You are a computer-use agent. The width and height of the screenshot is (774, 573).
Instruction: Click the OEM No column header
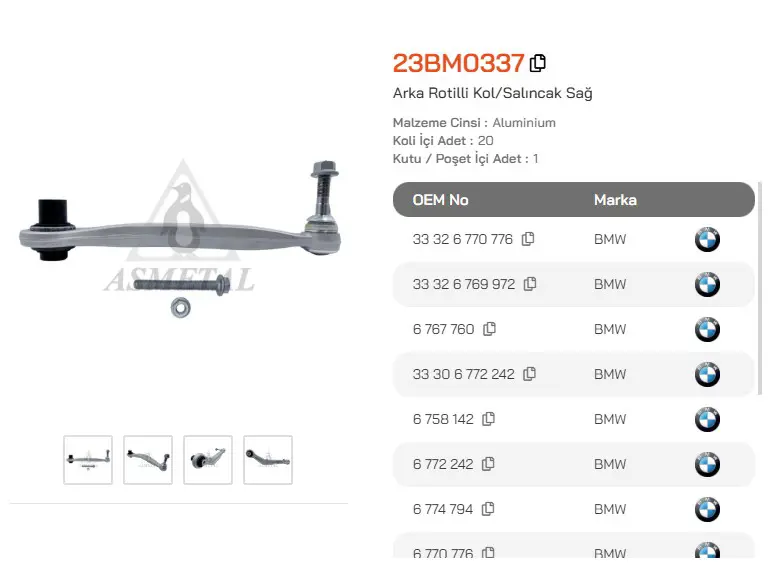coord(440,200)
